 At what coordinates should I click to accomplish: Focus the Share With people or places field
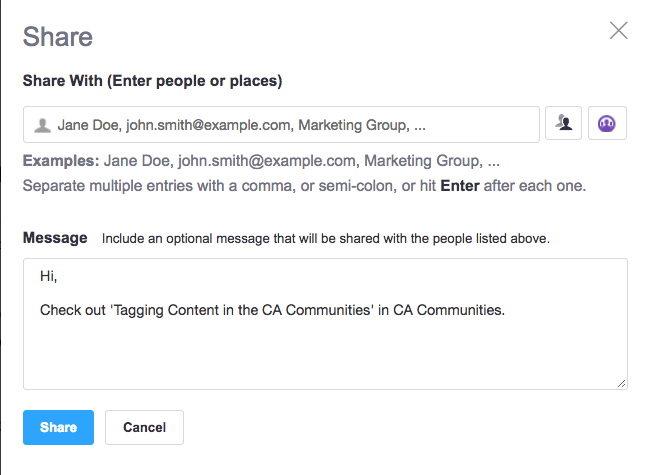pyautogui.click(x=281, y=124)
